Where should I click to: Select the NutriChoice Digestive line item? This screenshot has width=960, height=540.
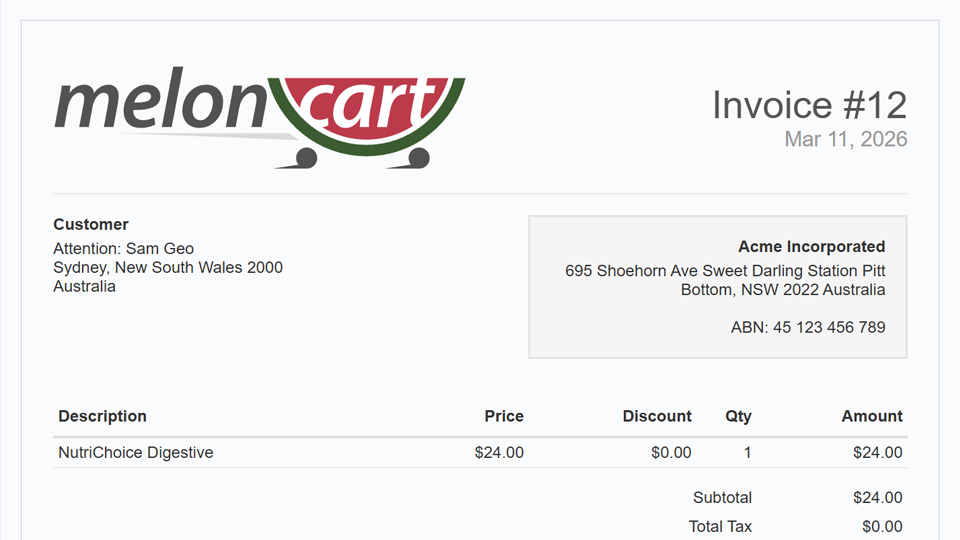(x=135, y=453)
